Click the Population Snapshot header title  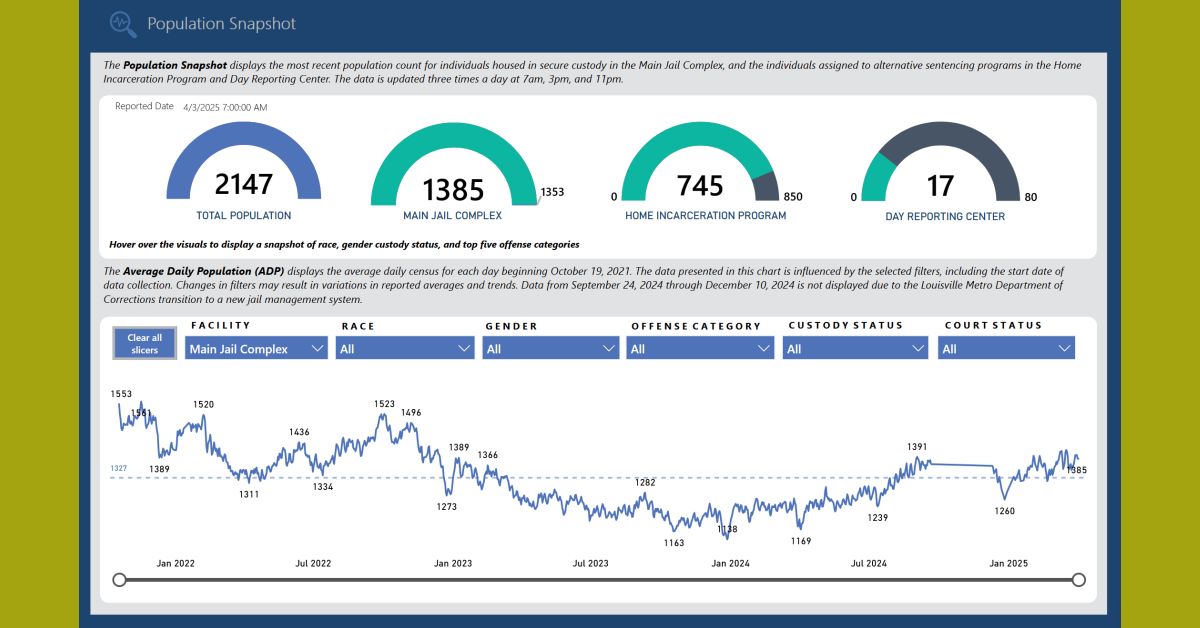(x=221, y=23)
